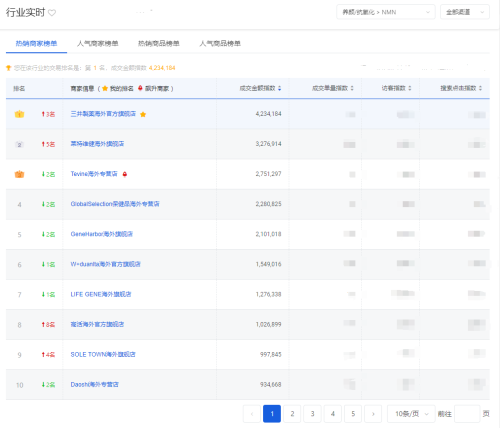Click the jump-to-page input field
The height and width of the screenshot is (428, 500).
point(467,414)
